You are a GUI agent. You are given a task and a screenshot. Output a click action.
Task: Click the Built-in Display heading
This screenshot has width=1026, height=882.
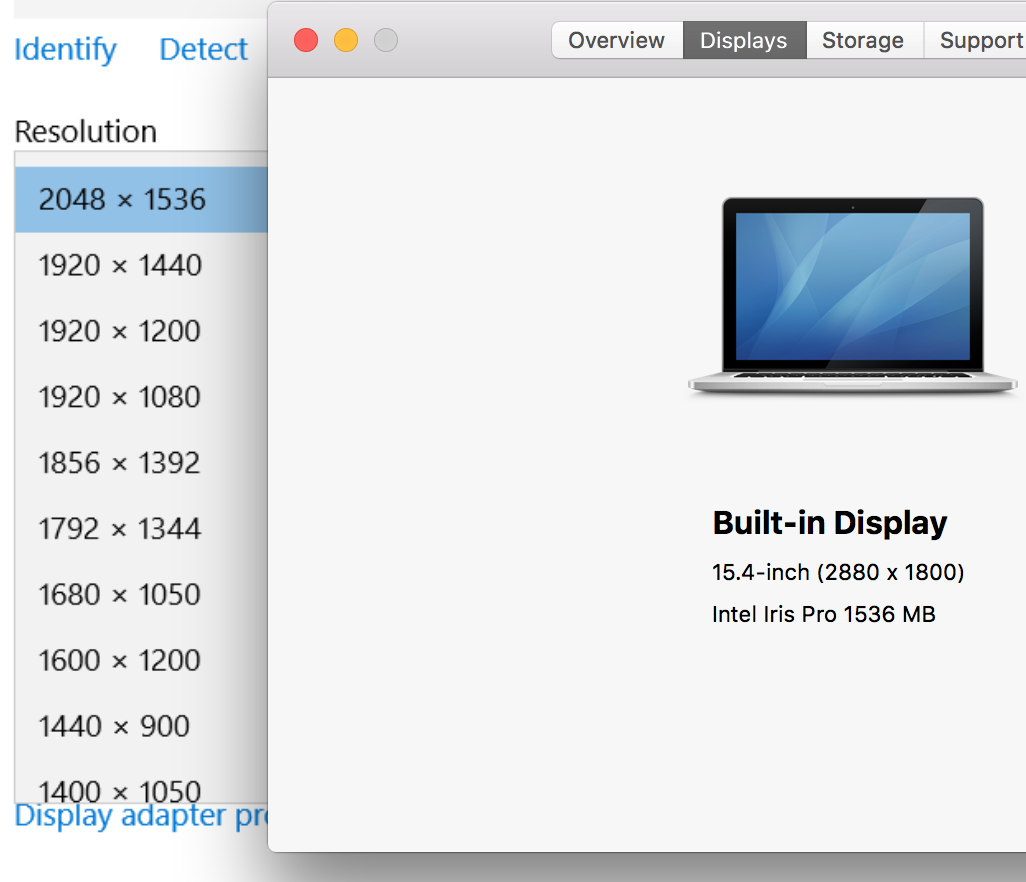[830, 523]
